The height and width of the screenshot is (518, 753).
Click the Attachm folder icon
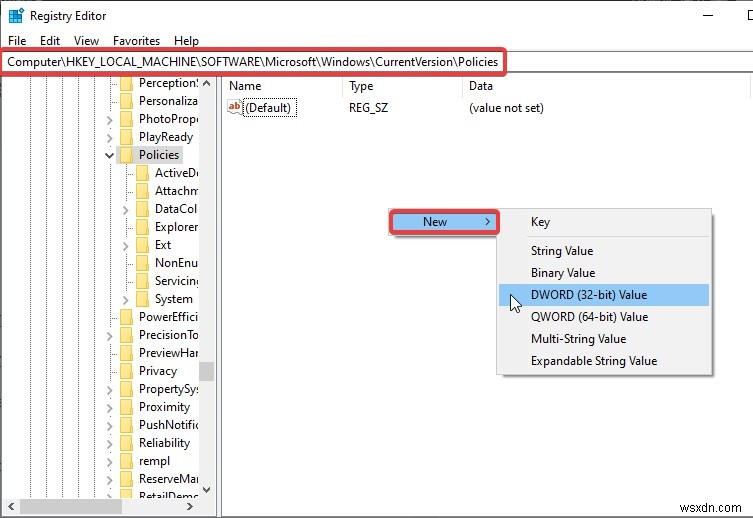[x=143, y=191]
